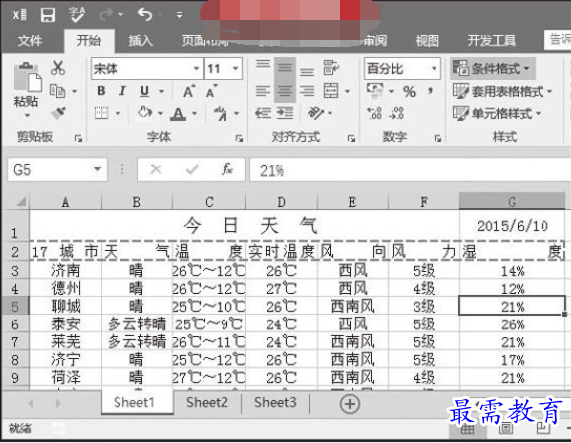Open the clipboard group dialog launcher
Image resolution: width=571 pixels, height=443 pixels.
(78, 138)
